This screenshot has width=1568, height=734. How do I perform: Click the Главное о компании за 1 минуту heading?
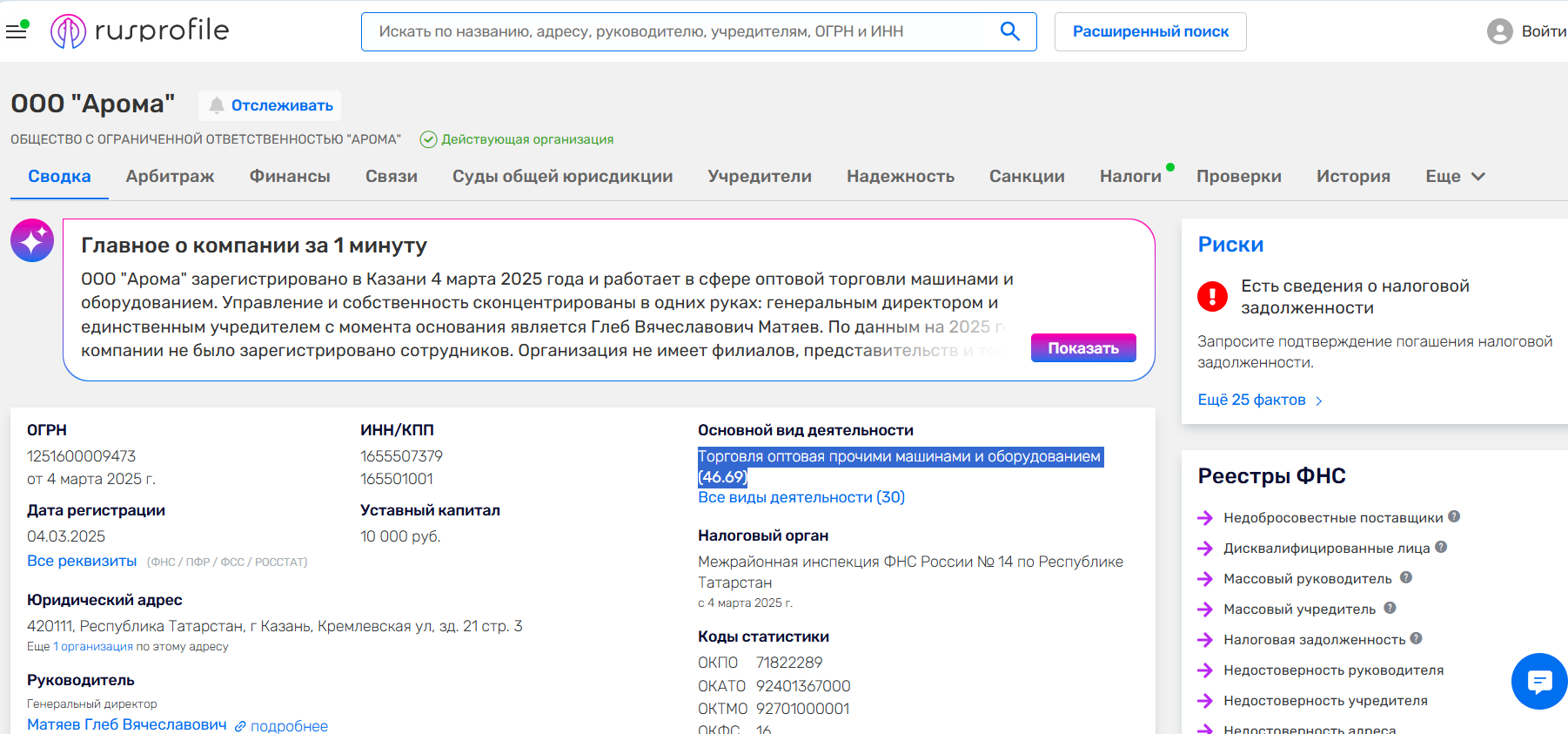point(254,246)
